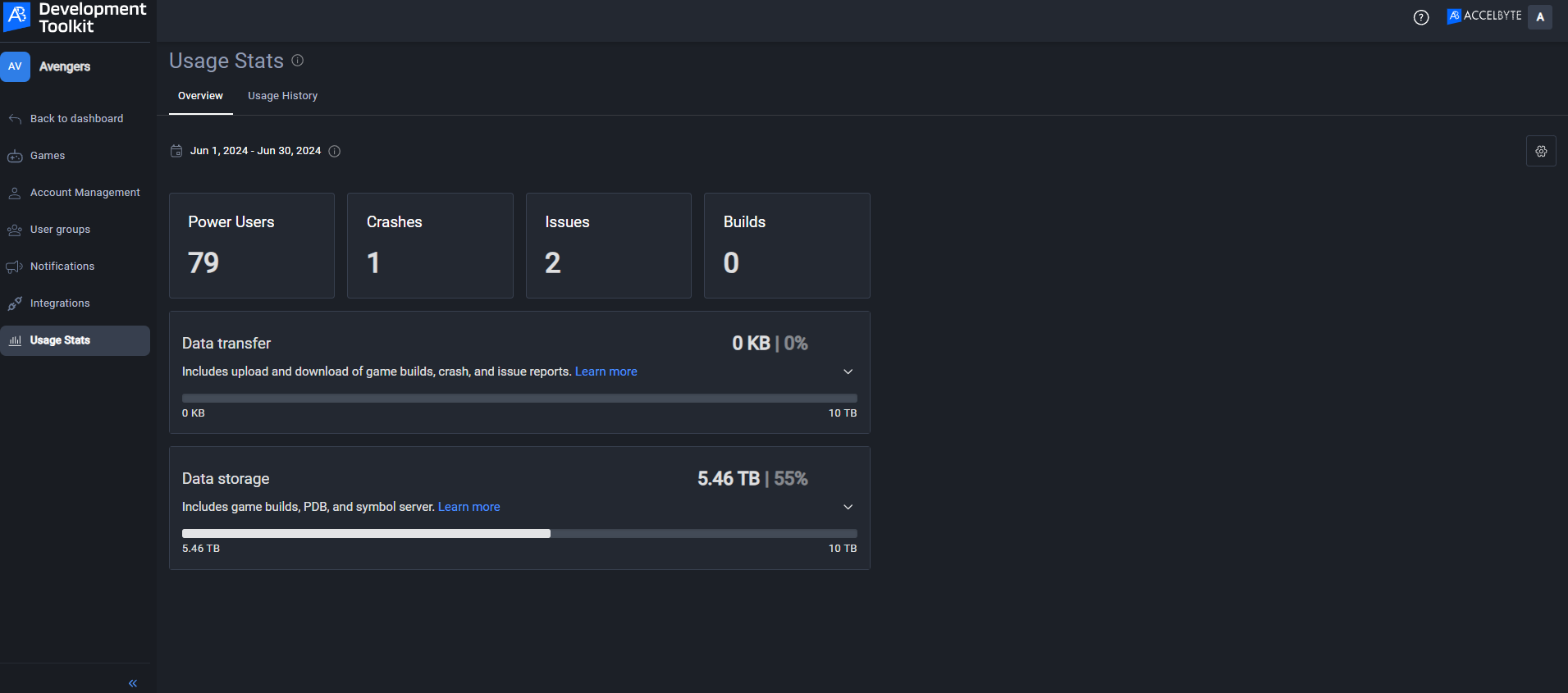Click the 0 KB label below transfer bar

coord(194,413)
